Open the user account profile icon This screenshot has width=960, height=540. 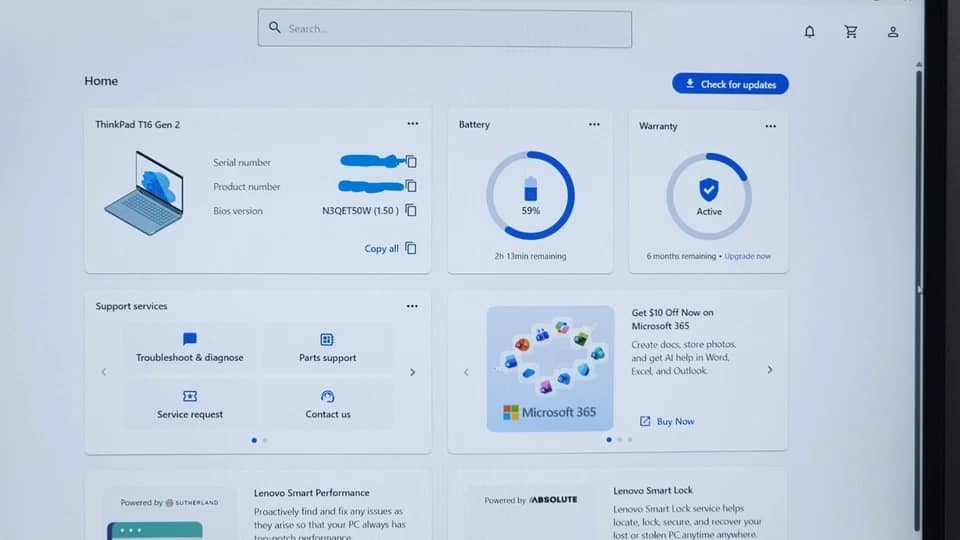point(893,32)
